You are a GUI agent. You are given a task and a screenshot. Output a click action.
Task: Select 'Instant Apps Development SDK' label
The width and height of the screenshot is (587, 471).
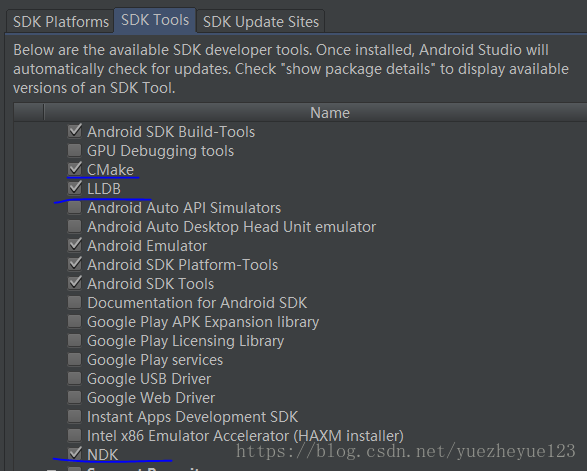(193, 417)
